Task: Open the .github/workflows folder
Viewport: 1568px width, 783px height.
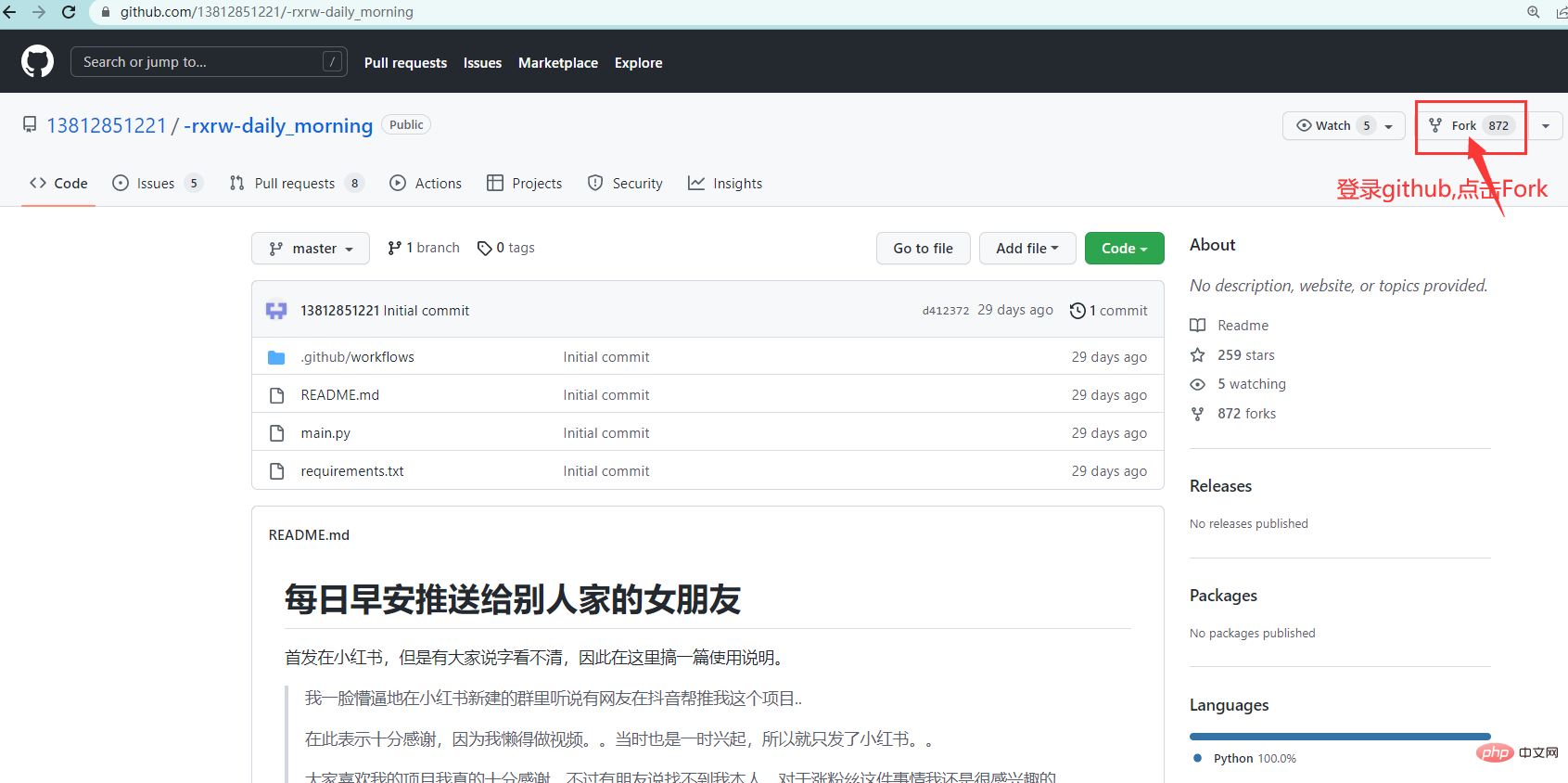Action: (x=357, y=357)
